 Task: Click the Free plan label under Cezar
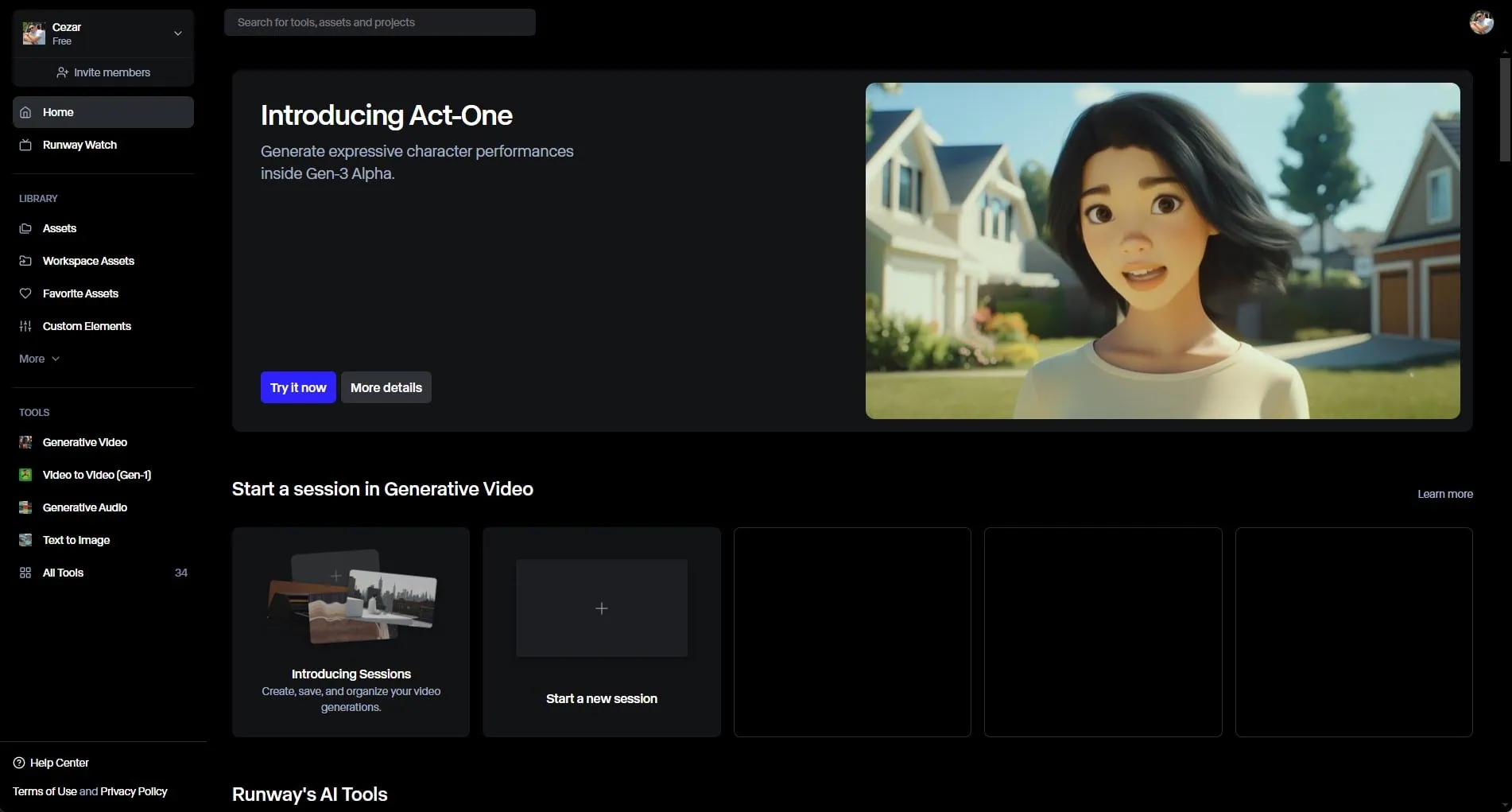tap(62, 41)
